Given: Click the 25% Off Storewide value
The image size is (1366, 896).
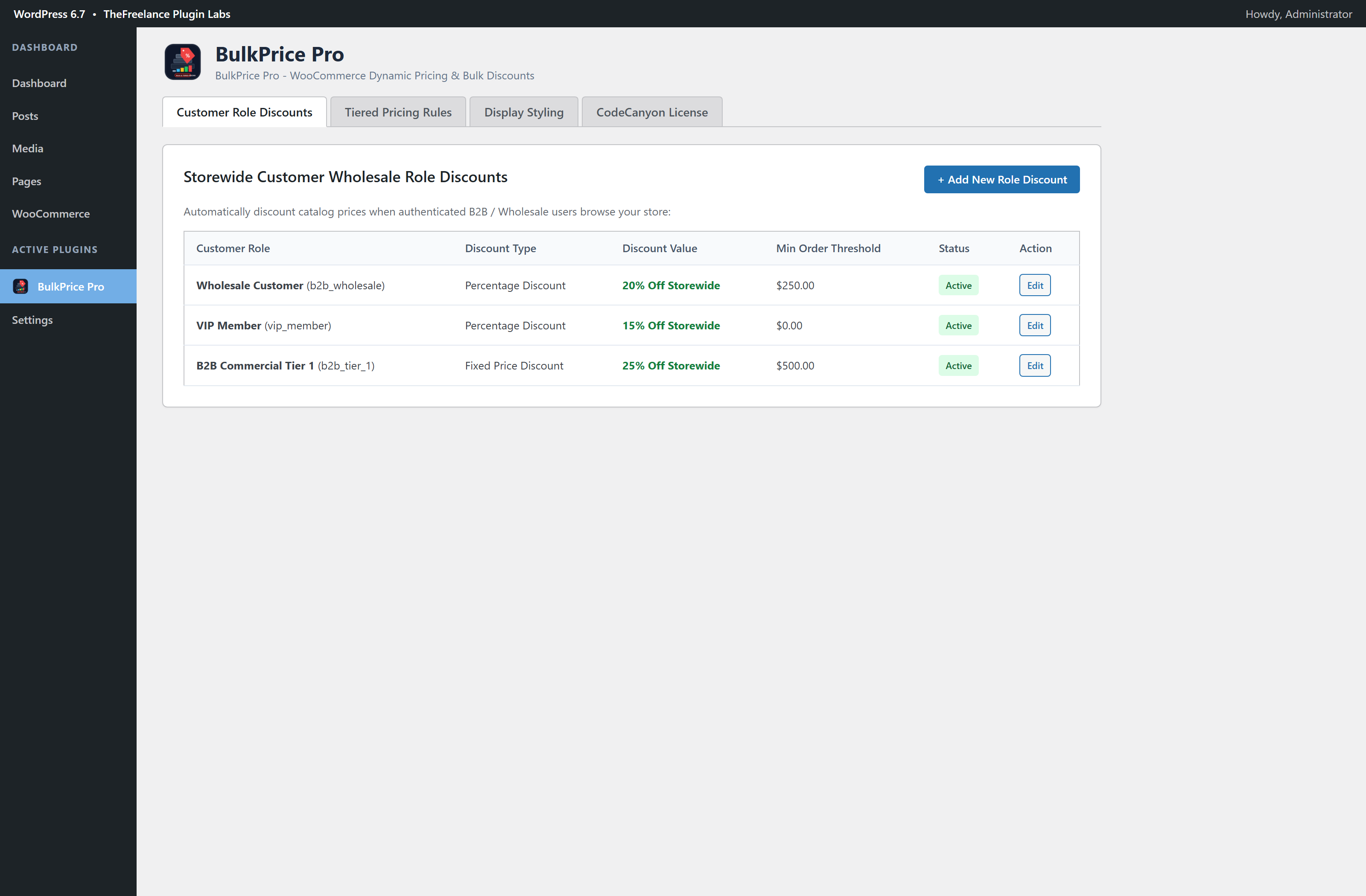Looking at the screenshot, I should 671,365.
